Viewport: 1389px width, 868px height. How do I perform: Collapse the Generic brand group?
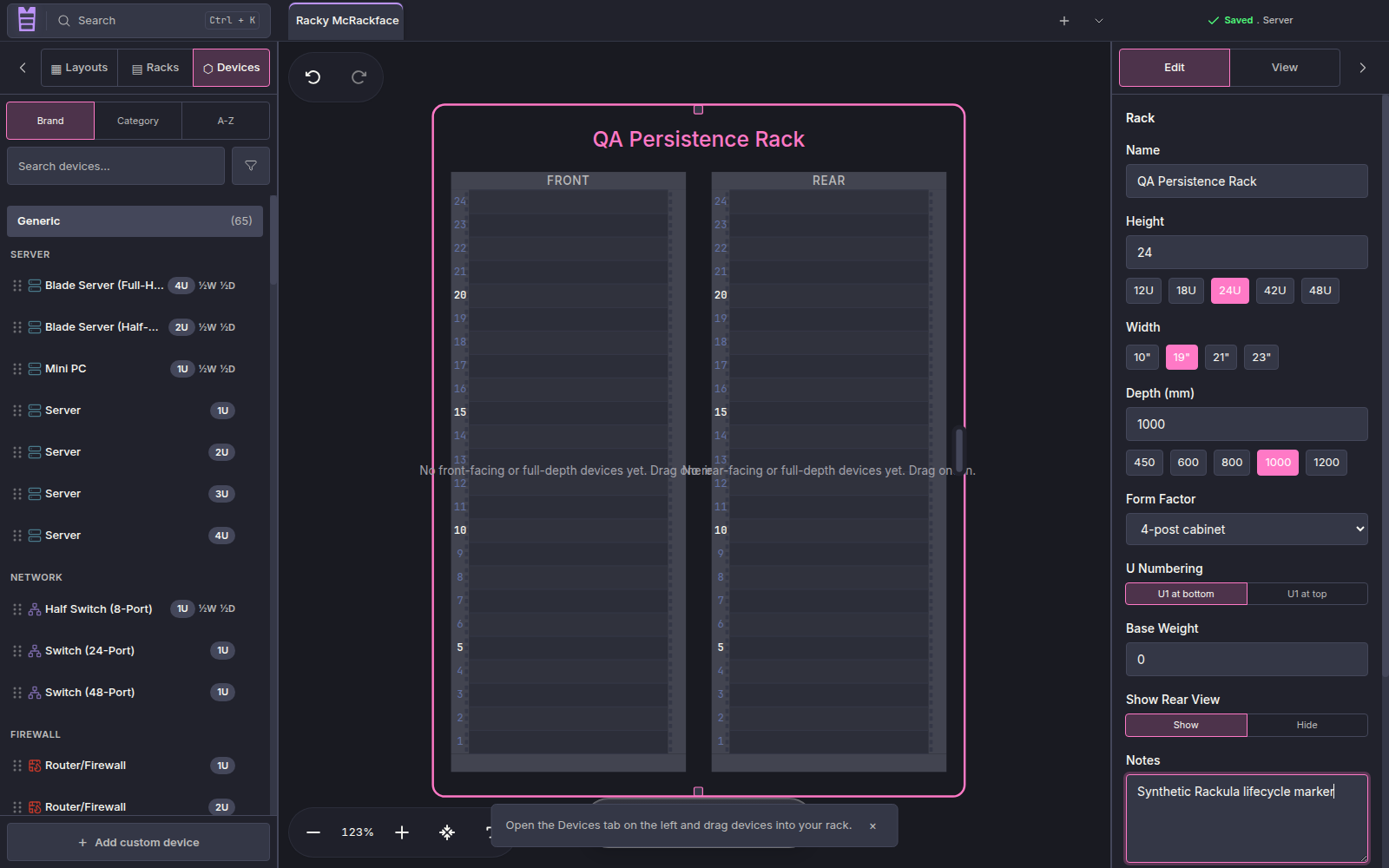pos(135,221)
